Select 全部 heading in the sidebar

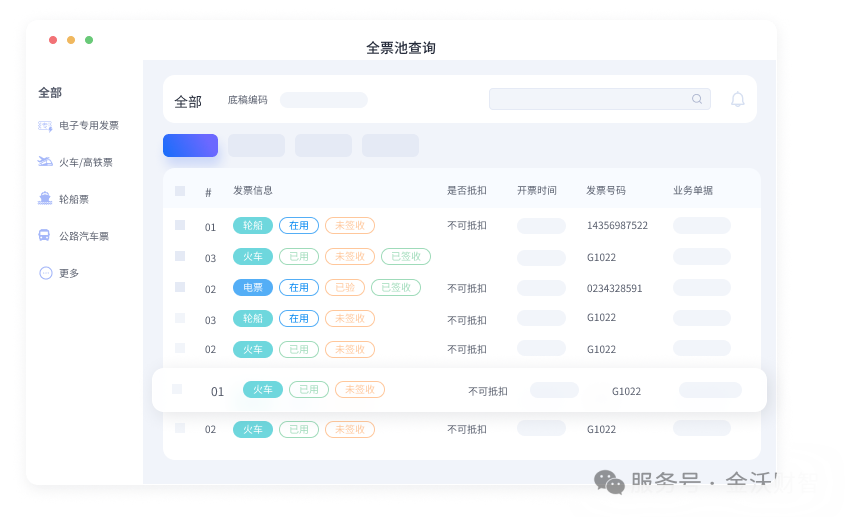pos(50,92)
